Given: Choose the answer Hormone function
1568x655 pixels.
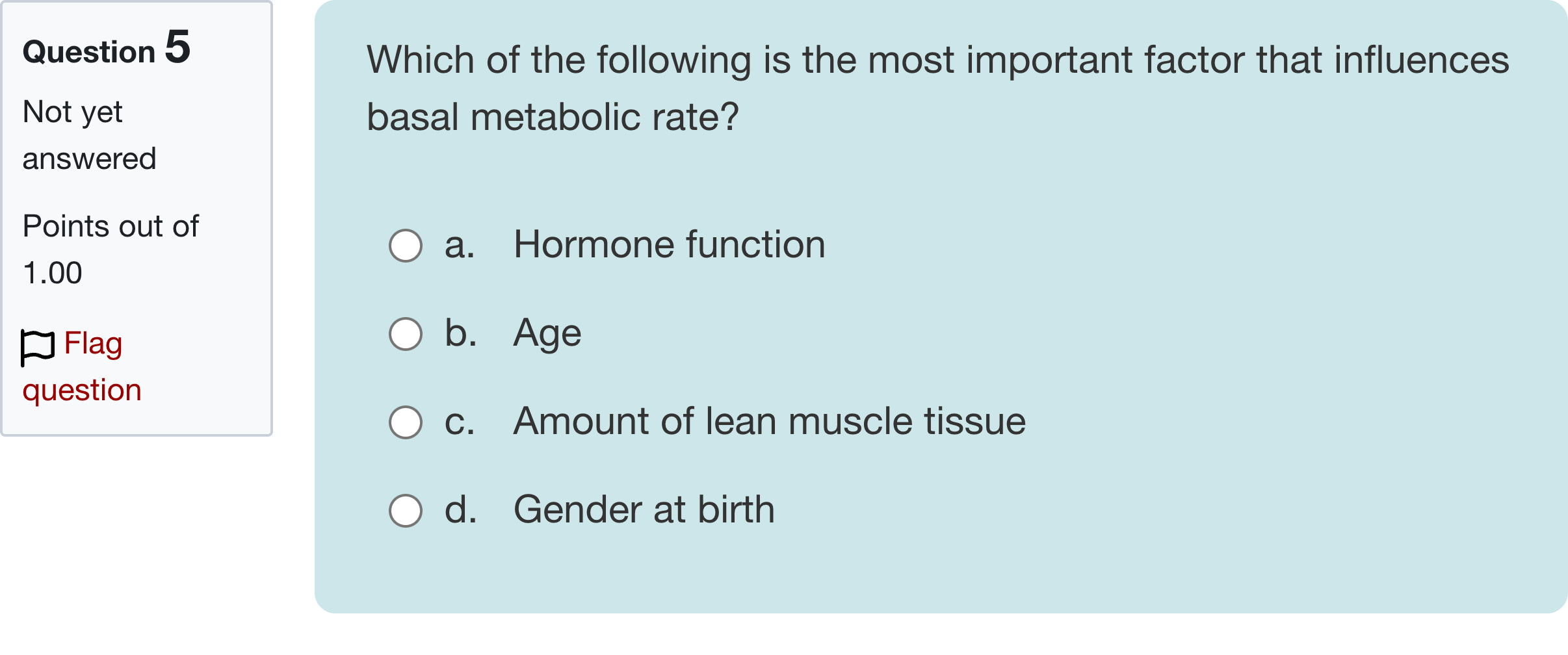Looking at the screenshot, I should coord(668,246).
